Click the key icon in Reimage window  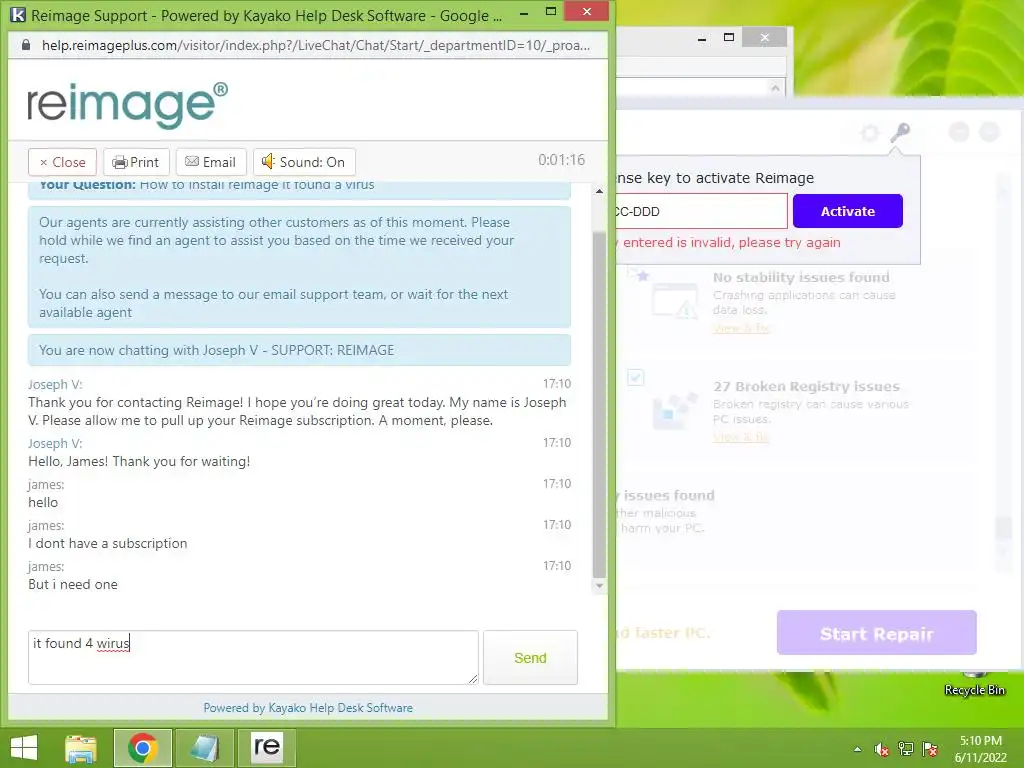pos(900,133)
